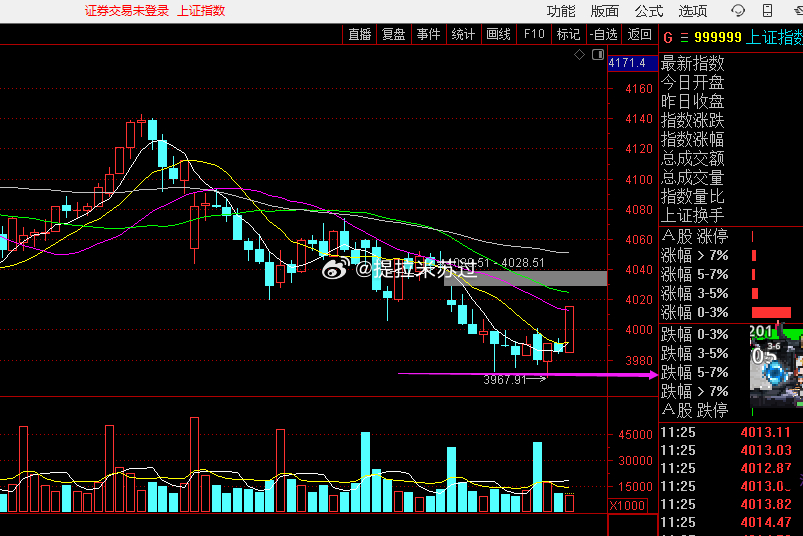Image resolution: width=803 pixels, height=536 pixels.
Task: Click the long red bar for 涨幅 0-3%
Action: 771,312
